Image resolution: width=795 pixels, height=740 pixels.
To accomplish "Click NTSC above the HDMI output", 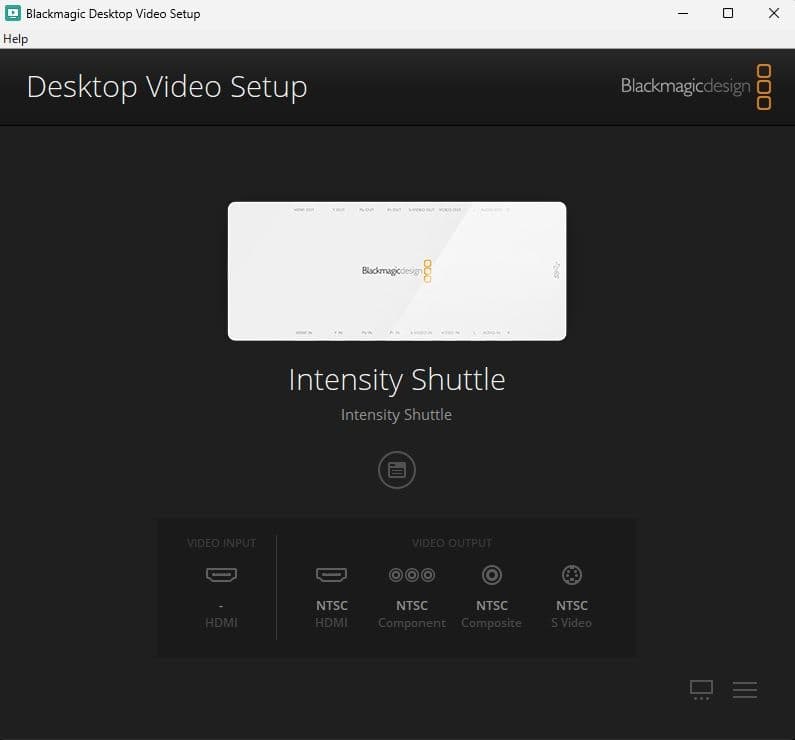I will click(332, 606).
